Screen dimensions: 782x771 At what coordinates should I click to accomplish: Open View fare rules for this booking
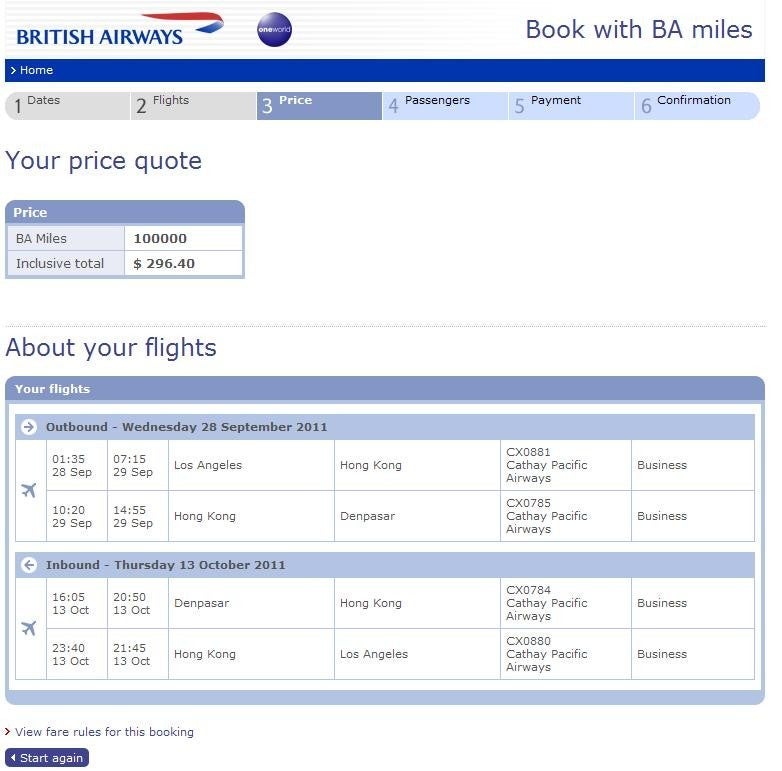[x=104, y=732]
